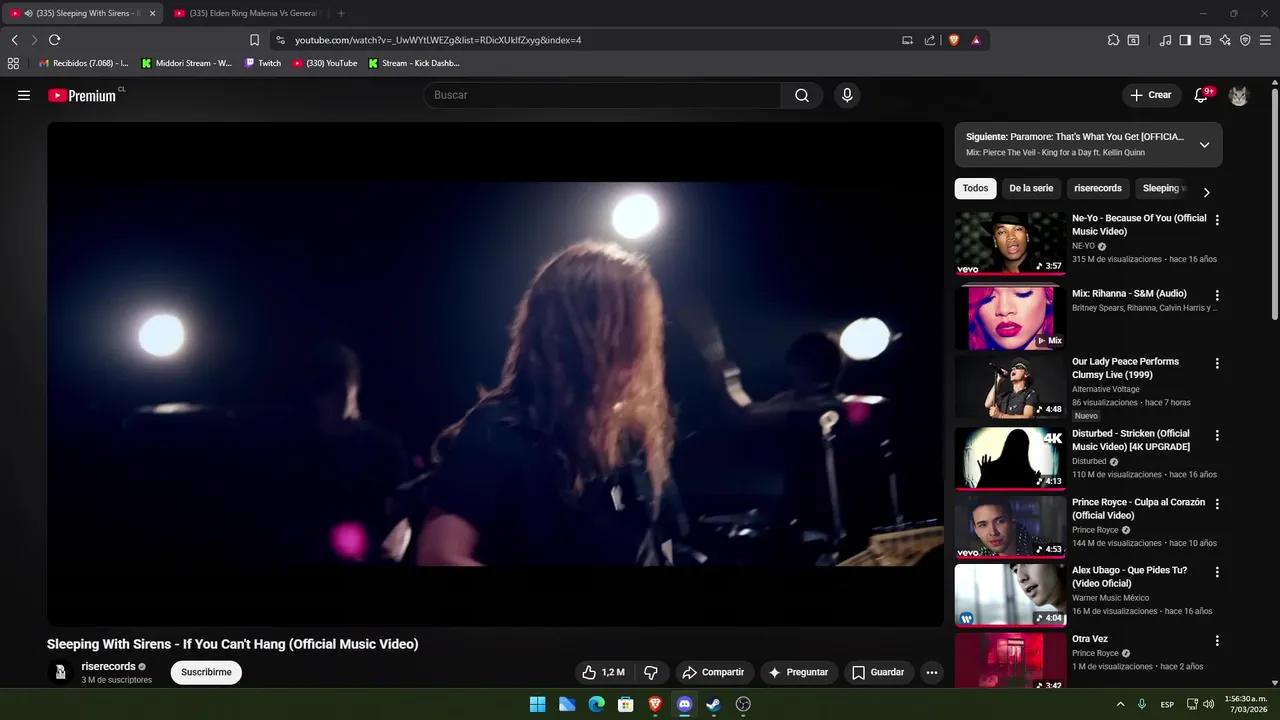This screenshot has height=720, width=1280.
Task: Open Discord from the taskbar
Action: (x=684, y=704)
